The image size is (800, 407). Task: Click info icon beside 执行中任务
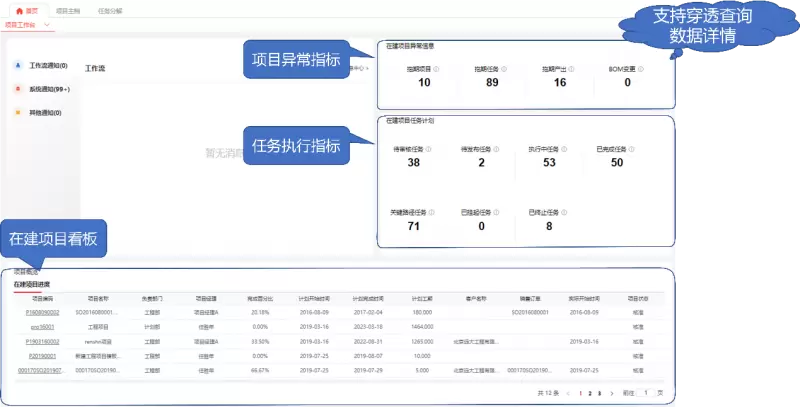(562, 149)
